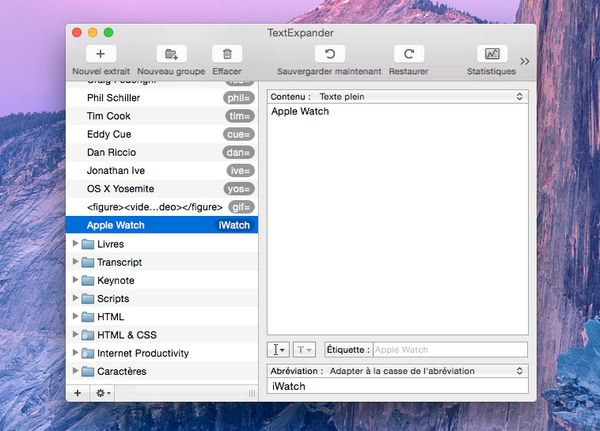Select the Jonathan Ive snippet
The width and height of the screenshot is (600, 431).
(162, 171)
